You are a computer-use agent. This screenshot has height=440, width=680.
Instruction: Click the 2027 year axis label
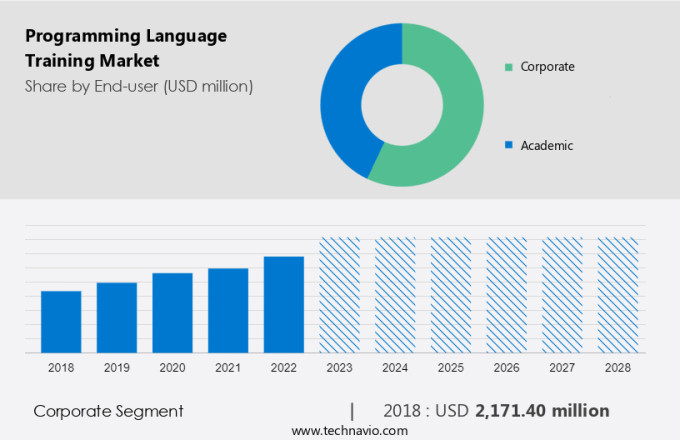click(562, 368)
